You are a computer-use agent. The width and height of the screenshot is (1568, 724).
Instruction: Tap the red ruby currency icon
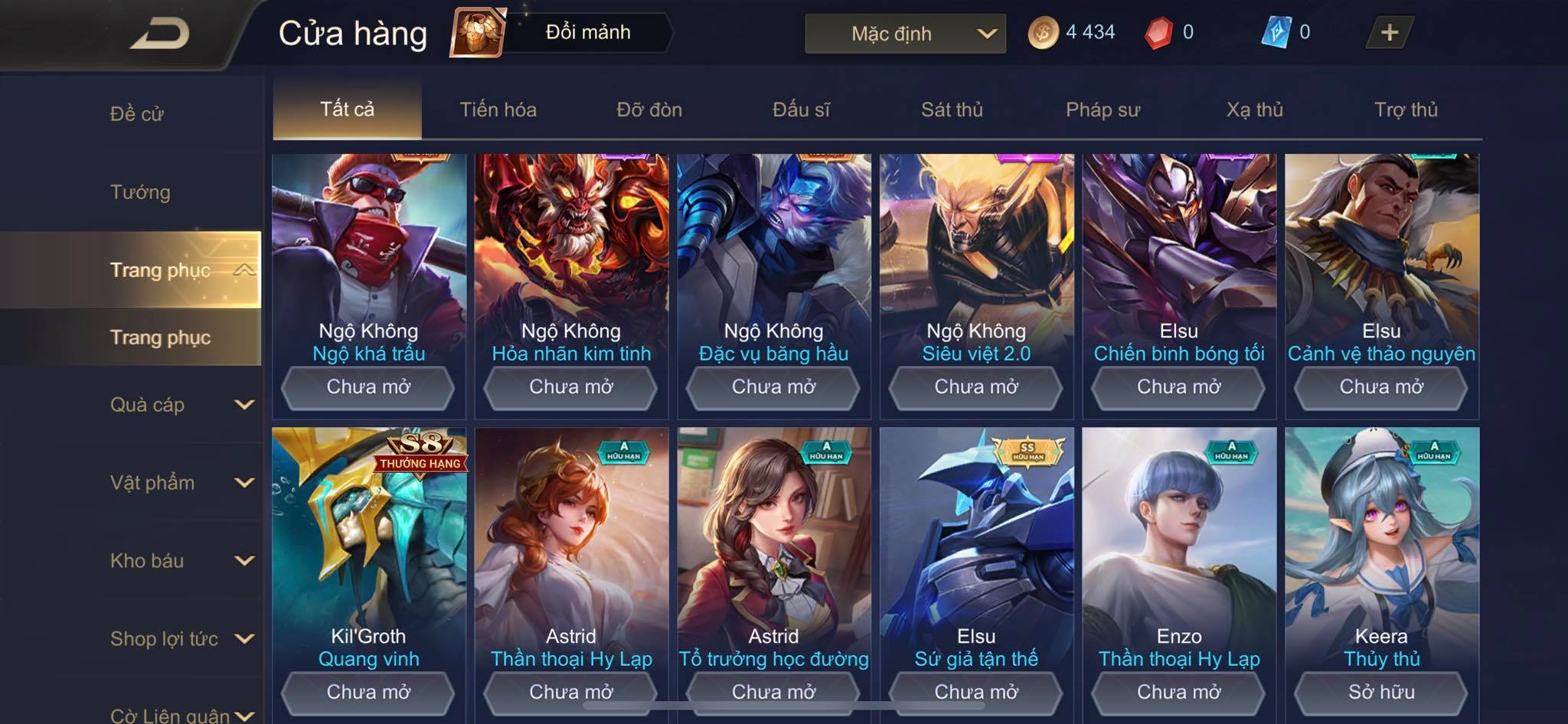point(1158,33)
